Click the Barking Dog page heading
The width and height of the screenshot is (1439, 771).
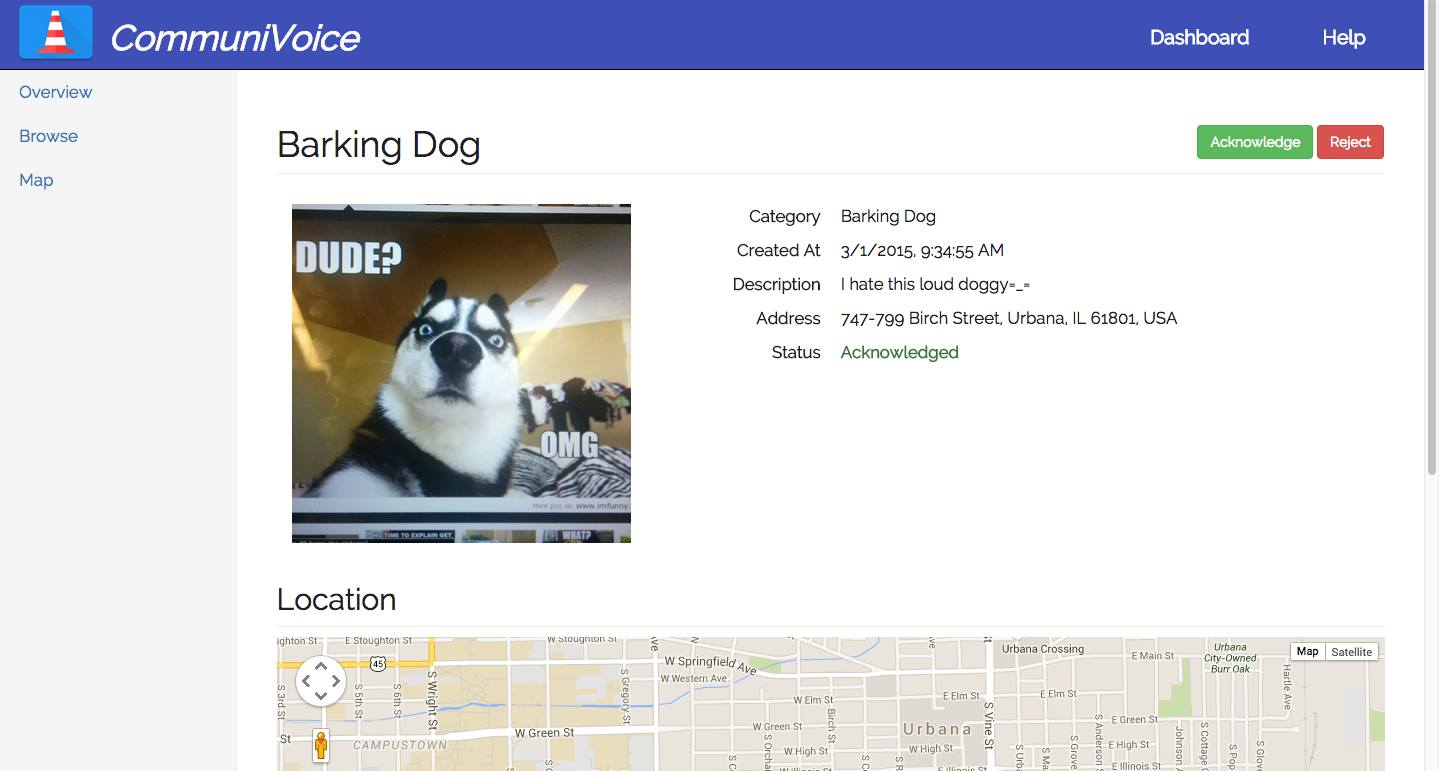[379, 145]
